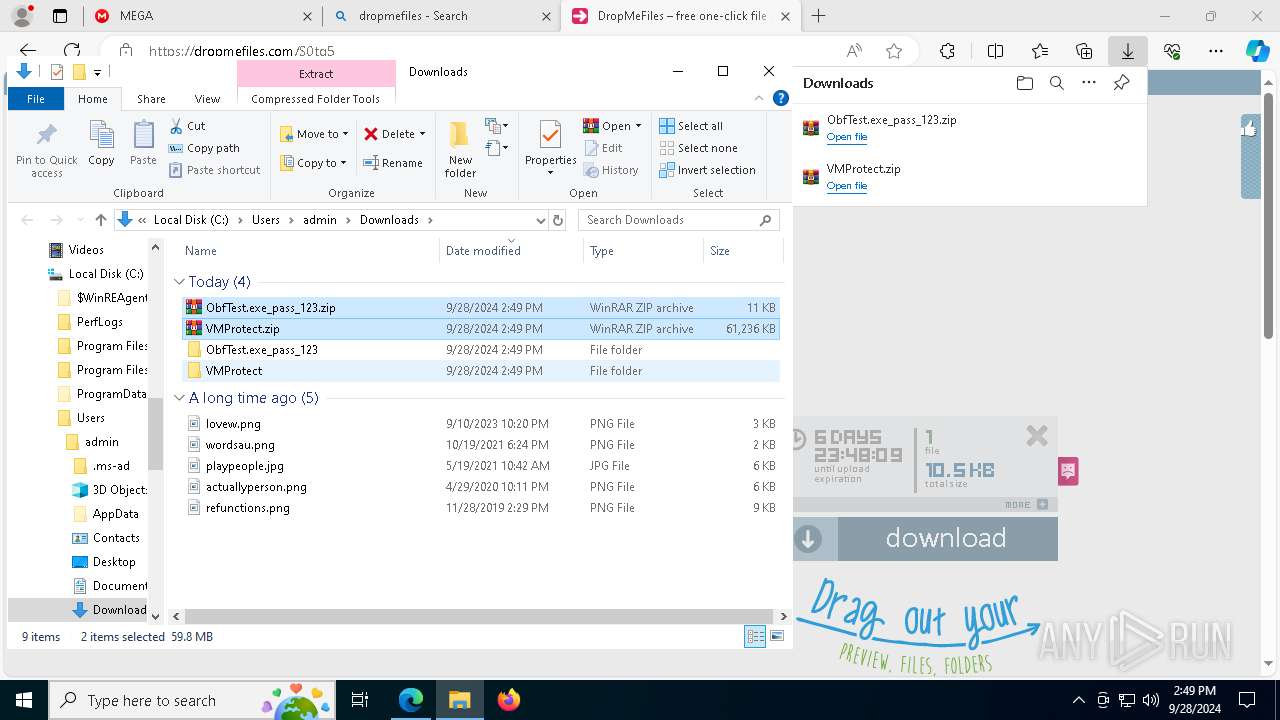Viewport: 1280px width, 720px height.
Task: Open Quick Access Toolbar customize dropdown
Action: [97, 72]
